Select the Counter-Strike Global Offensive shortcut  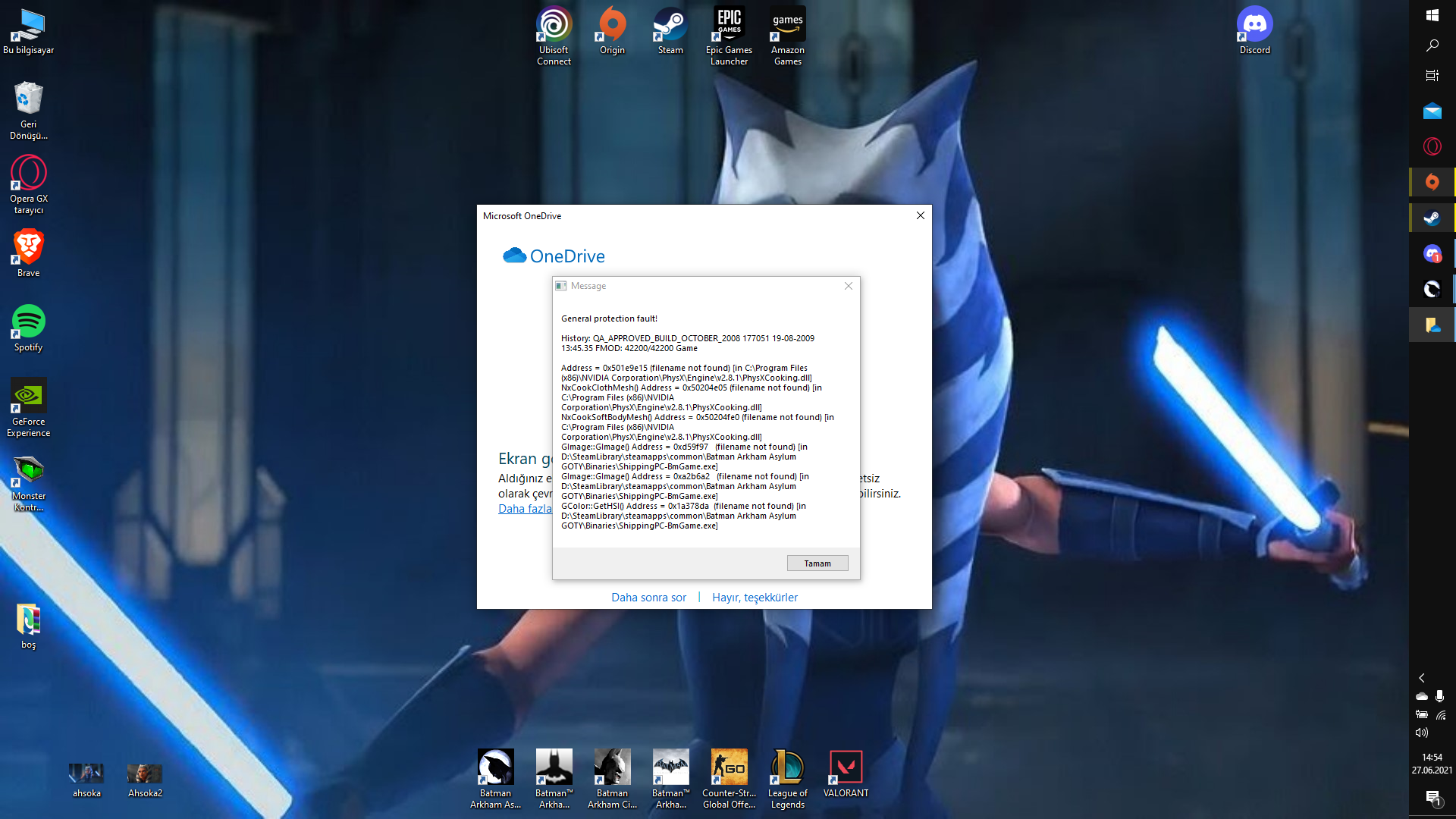[730, 780]
